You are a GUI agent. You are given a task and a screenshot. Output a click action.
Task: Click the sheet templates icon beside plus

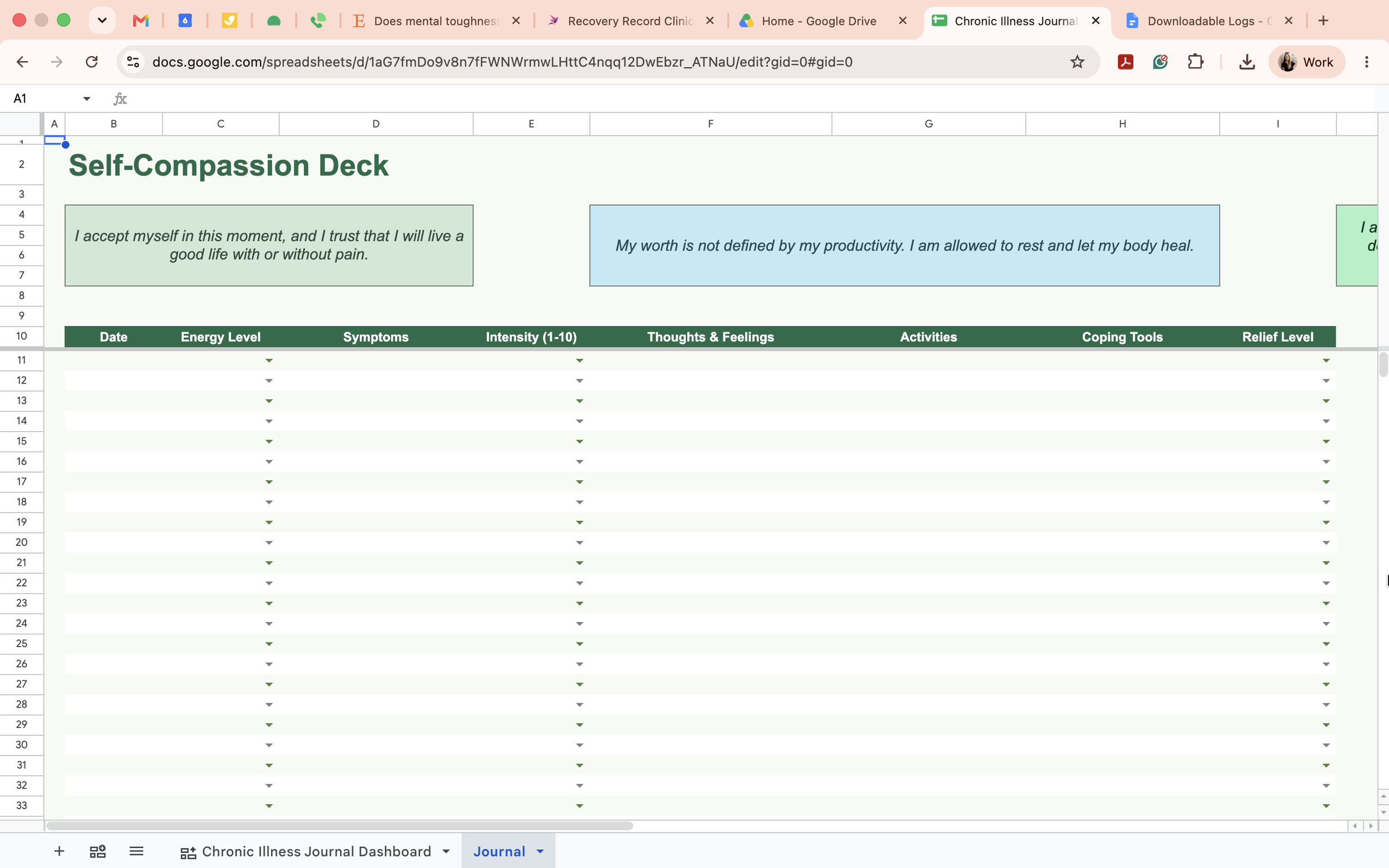[x=98, y=851]
